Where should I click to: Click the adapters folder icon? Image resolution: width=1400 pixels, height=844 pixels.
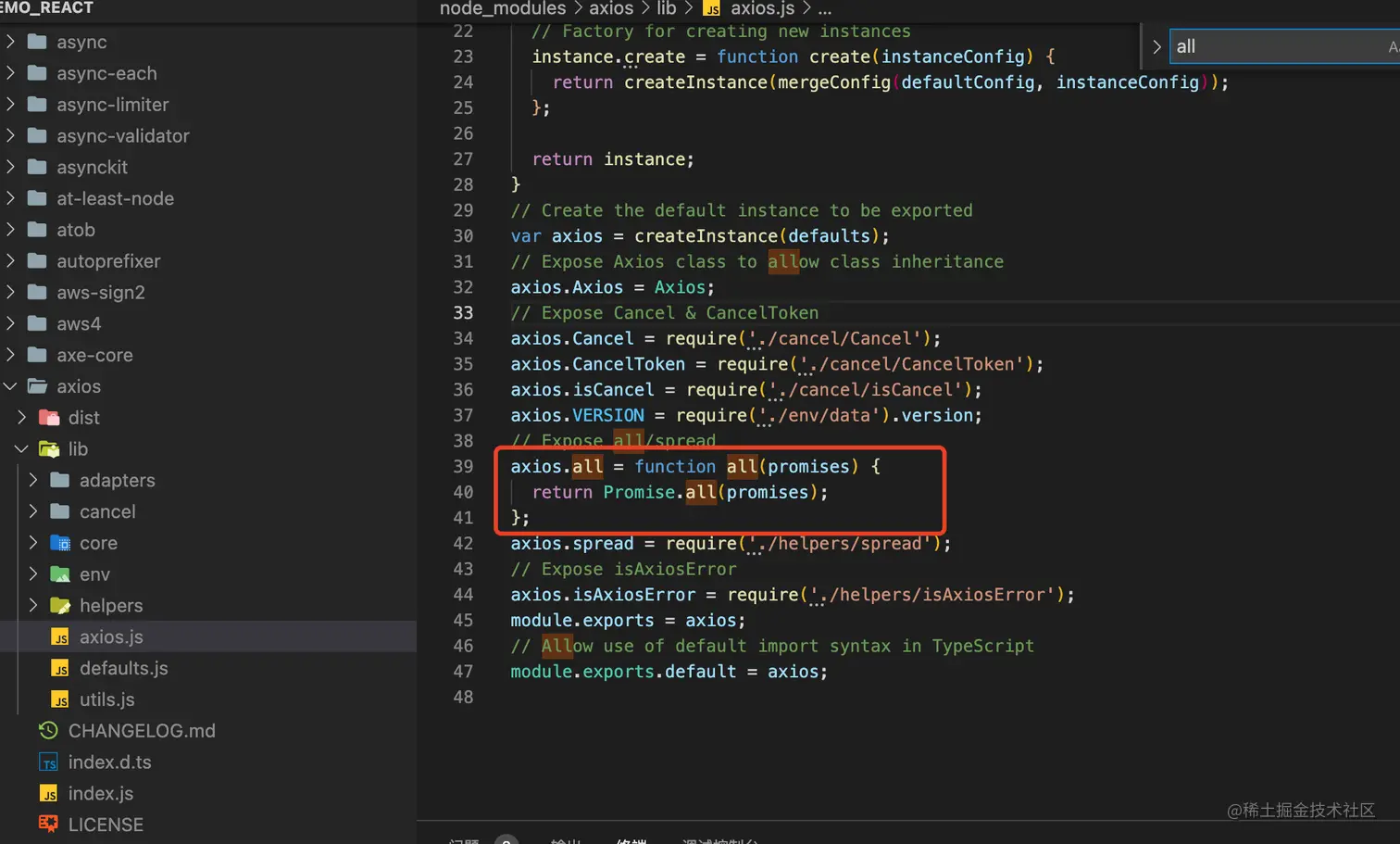pos(60,480)
